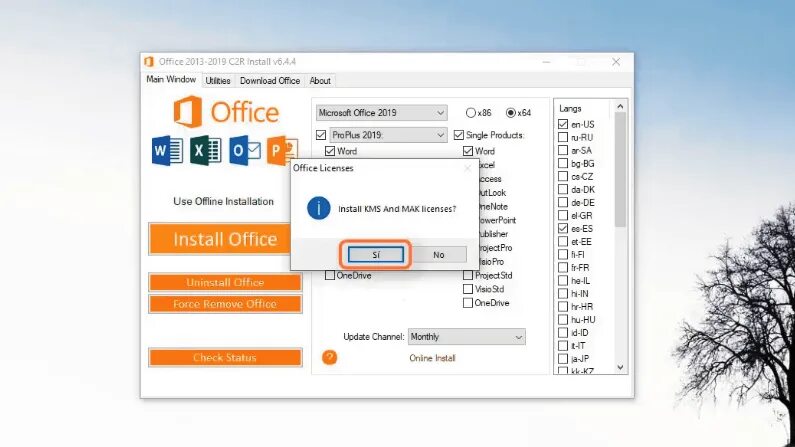Screen dimensions: 795x447
Task: Click the Install Office button
Action: pos(220,239)
